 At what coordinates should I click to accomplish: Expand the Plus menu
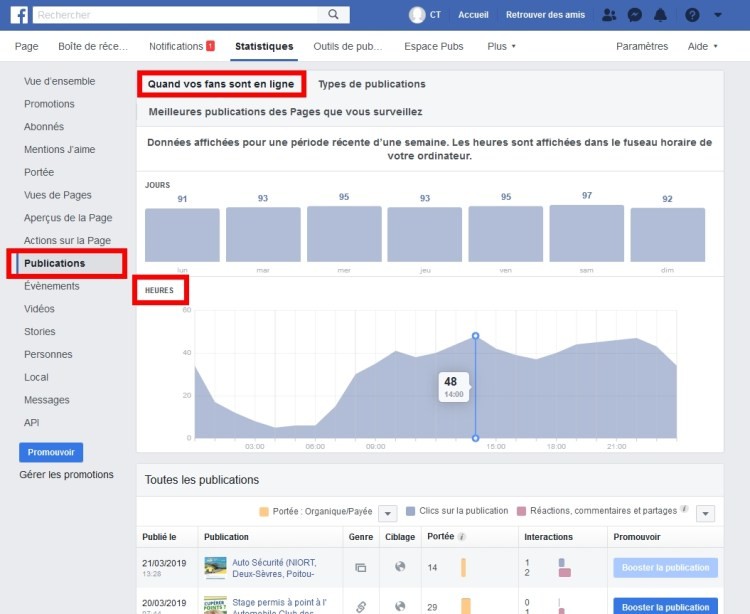[501, 46]
